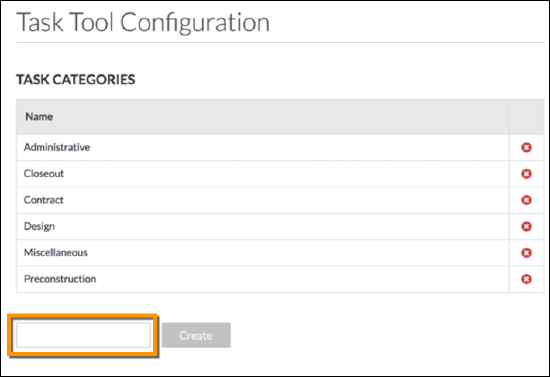Select the Miscellaneous category name
Image resolution: width=550 pixels, height=377 pixels.
tap(56, 253)
